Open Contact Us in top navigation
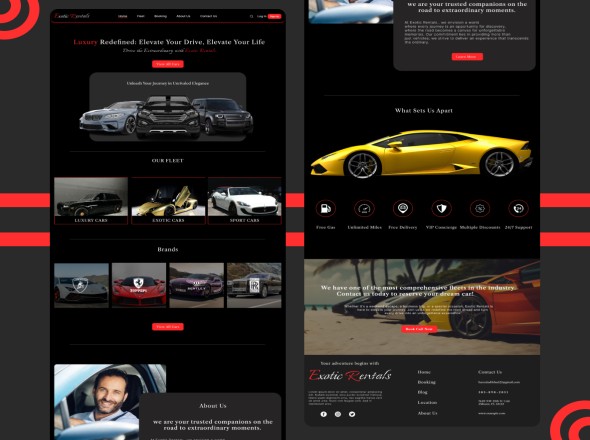This screenshot has width=590, height=440. click(x=208, y=16)
